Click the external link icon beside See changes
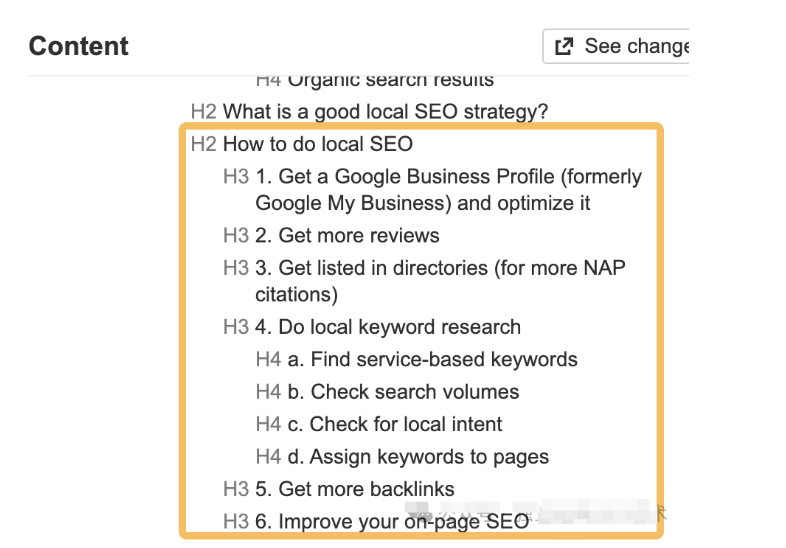 pos(564,47)
